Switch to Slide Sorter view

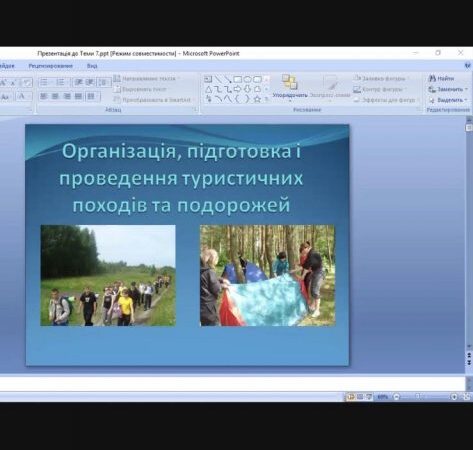tap(360, 397)
